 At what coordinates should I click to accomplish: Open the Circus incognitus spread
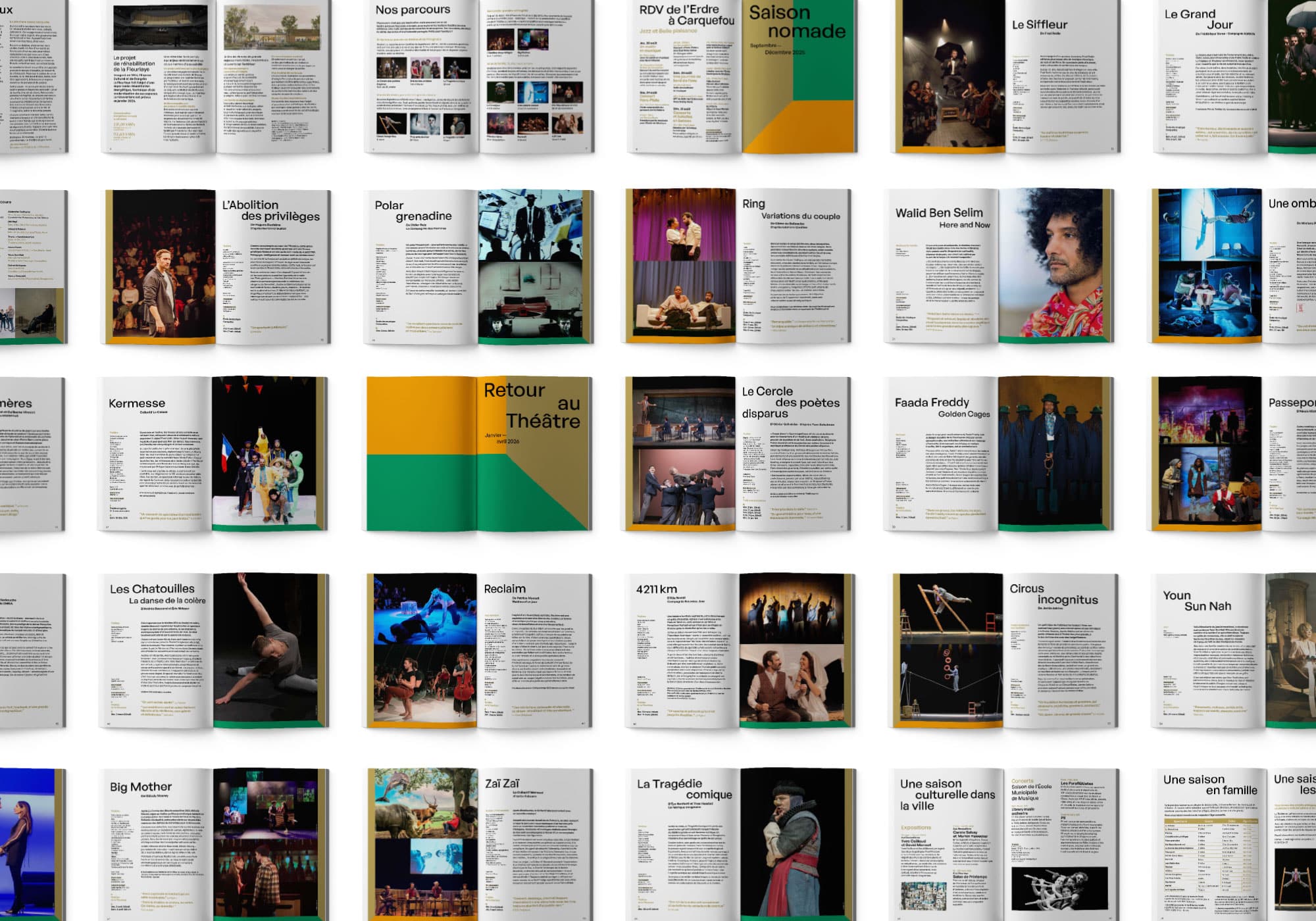[x=1004, y=650]
